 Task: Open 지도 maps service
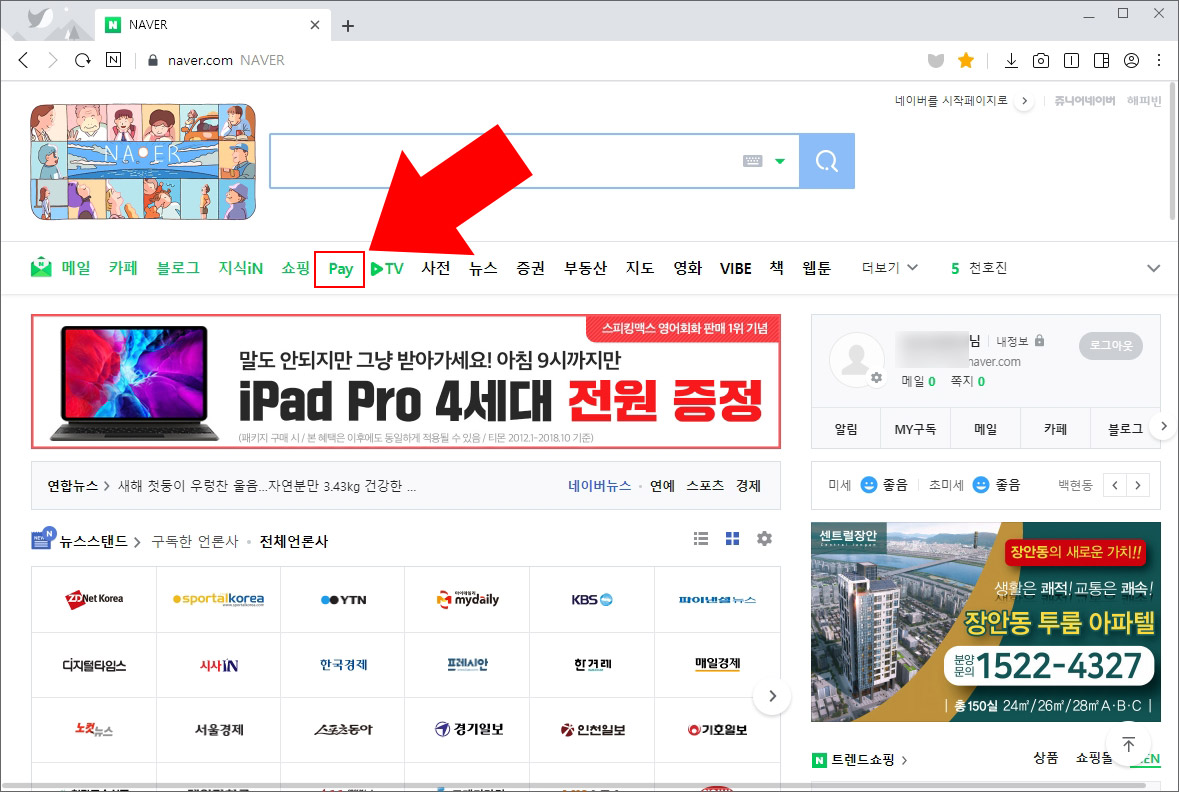640,268
